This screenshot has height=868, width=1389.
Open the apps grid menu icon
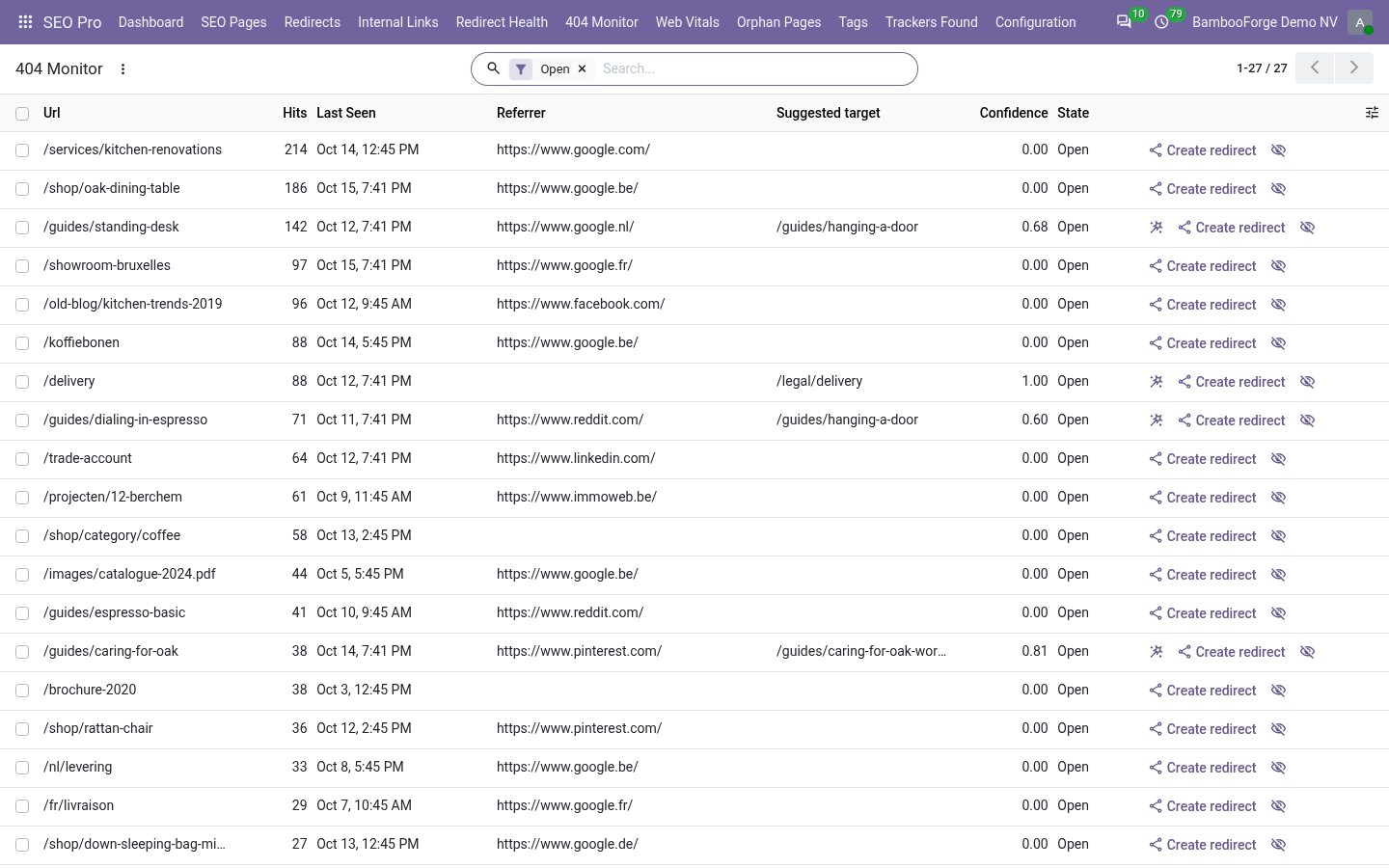25,22
